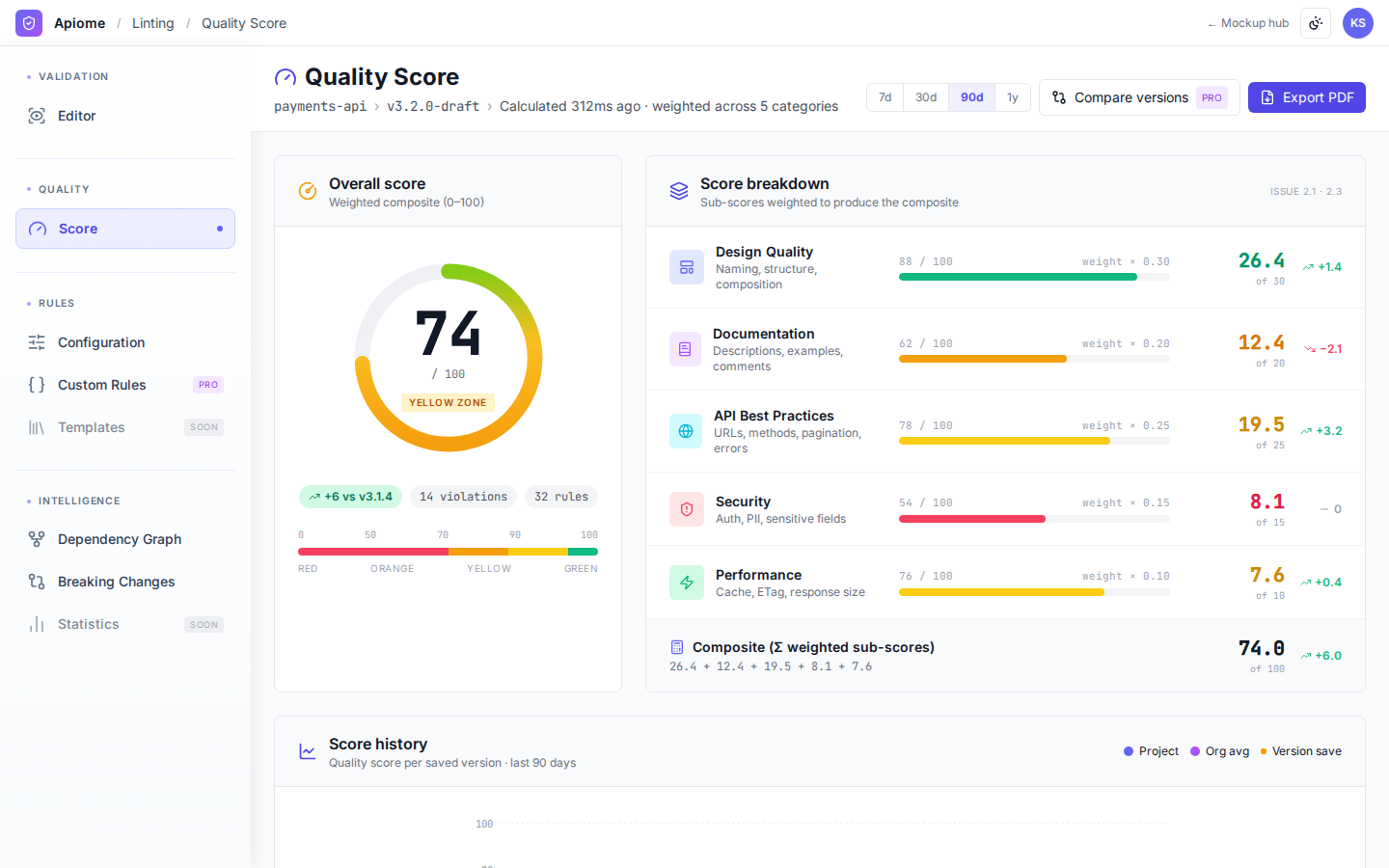Select the 7d time range
The image size is (1389, 868).
[885, 97]
